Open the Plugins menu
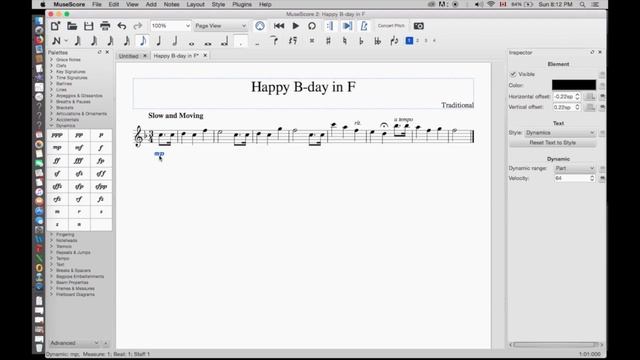 tap(242, 4)
